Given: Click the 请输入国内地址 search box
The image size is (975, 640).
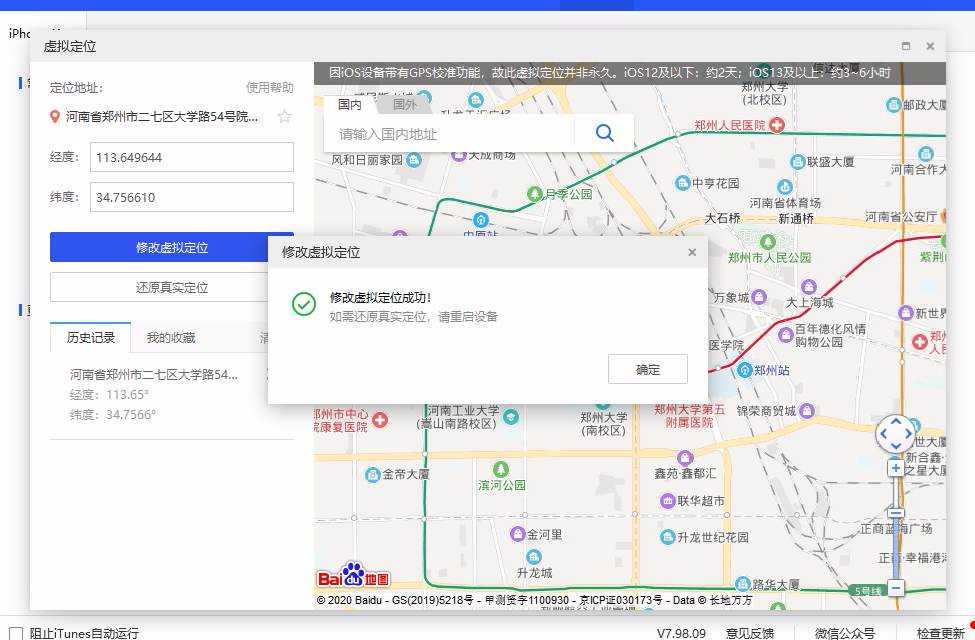Looking at the screenshot, I should (449, 134).
